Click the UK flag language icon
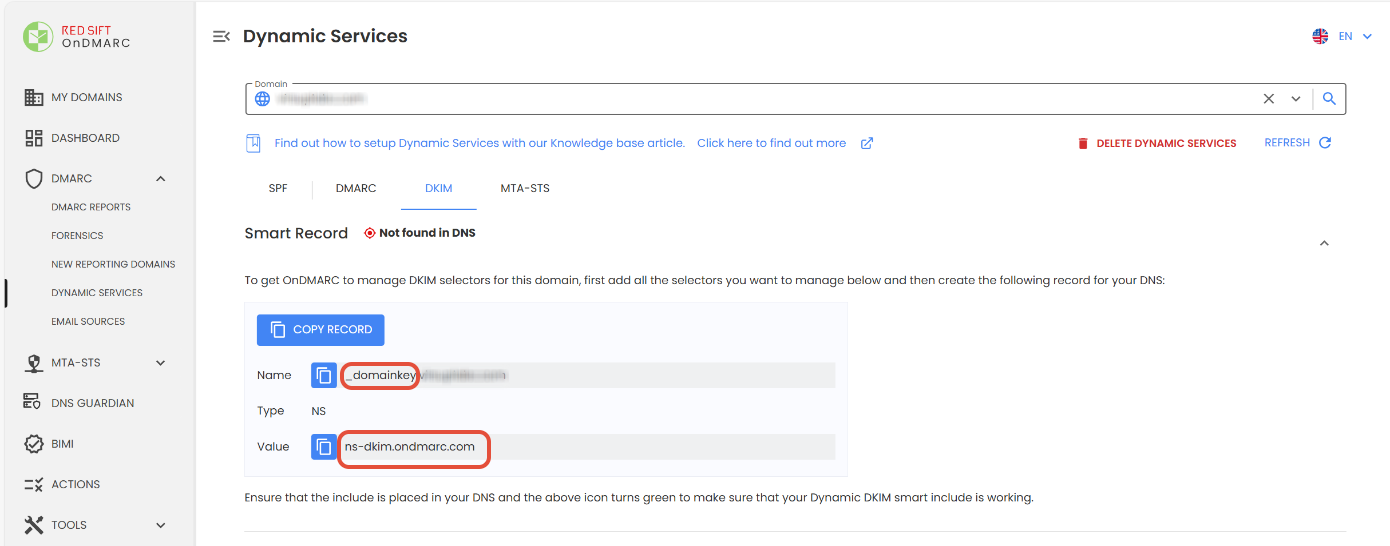Viewport: 1390px width, 546px height. 1320,36
